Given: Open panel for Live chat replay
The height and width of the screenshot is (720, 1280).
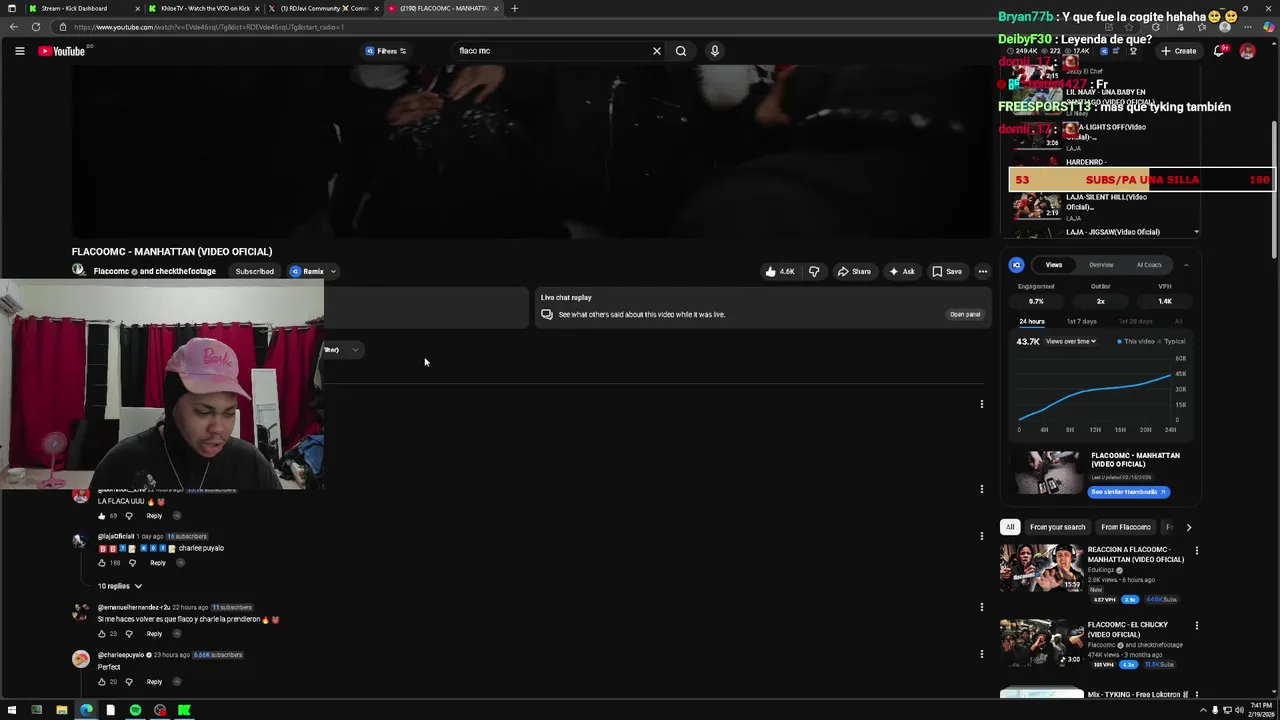Looking at the screenshot, I should click(x=964, y=314).
